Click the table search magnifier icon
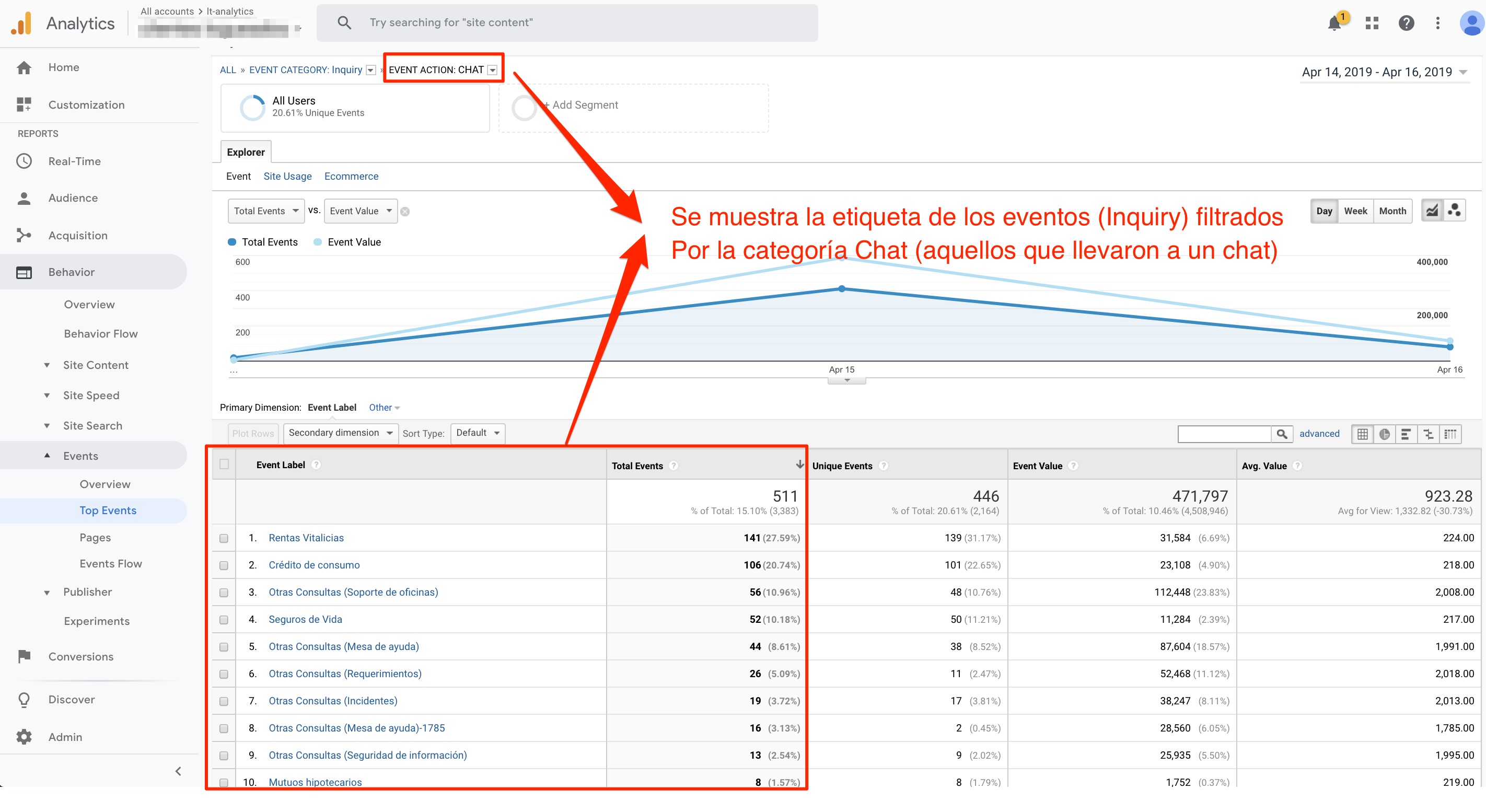This screenshot has width=1486, height=812. pyautogui.click(x=1282, y=434)
